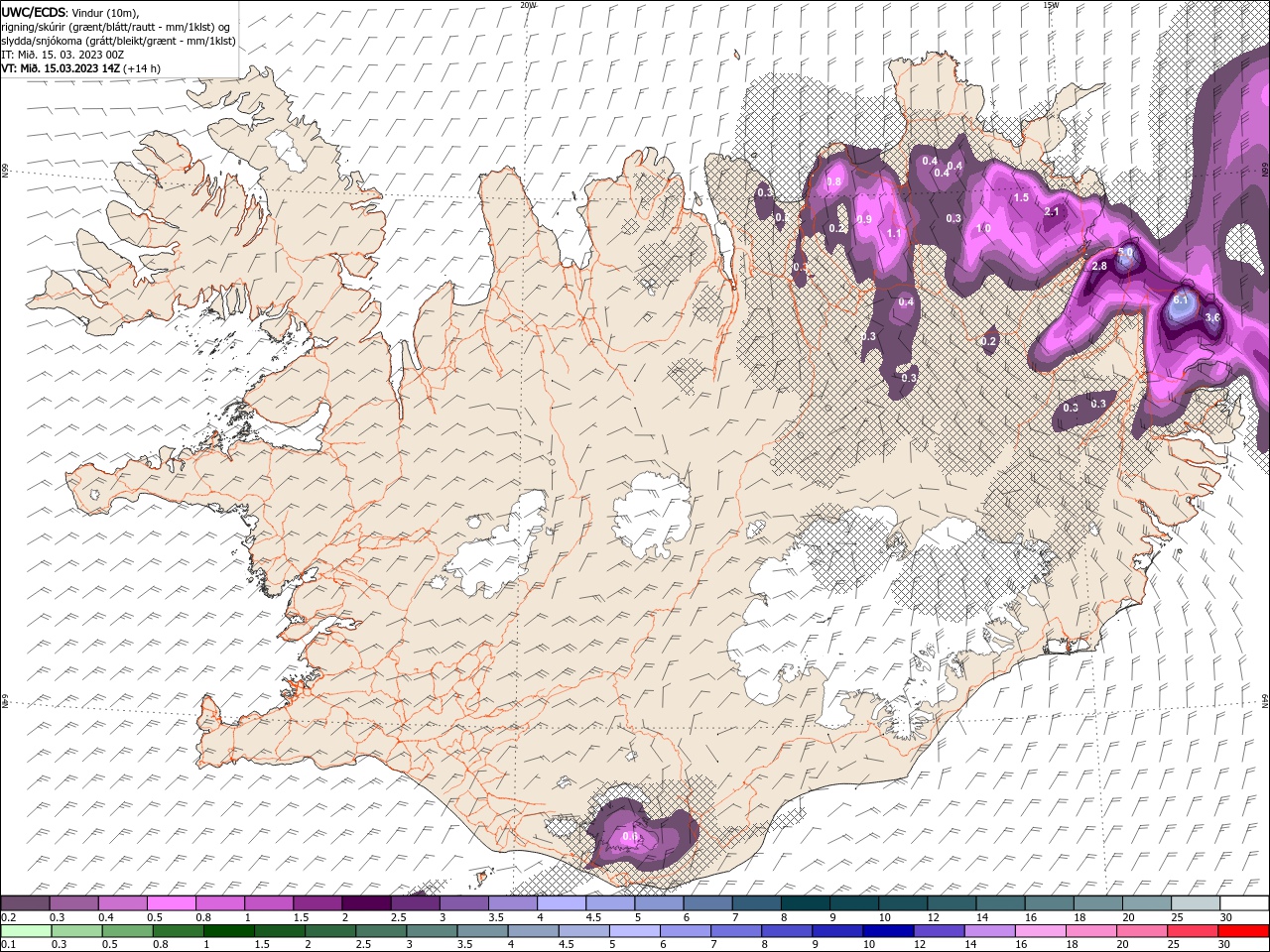
Task: Click the white Hofsjökull glacier in central Iceland
Action: click(x=652, y=516)
